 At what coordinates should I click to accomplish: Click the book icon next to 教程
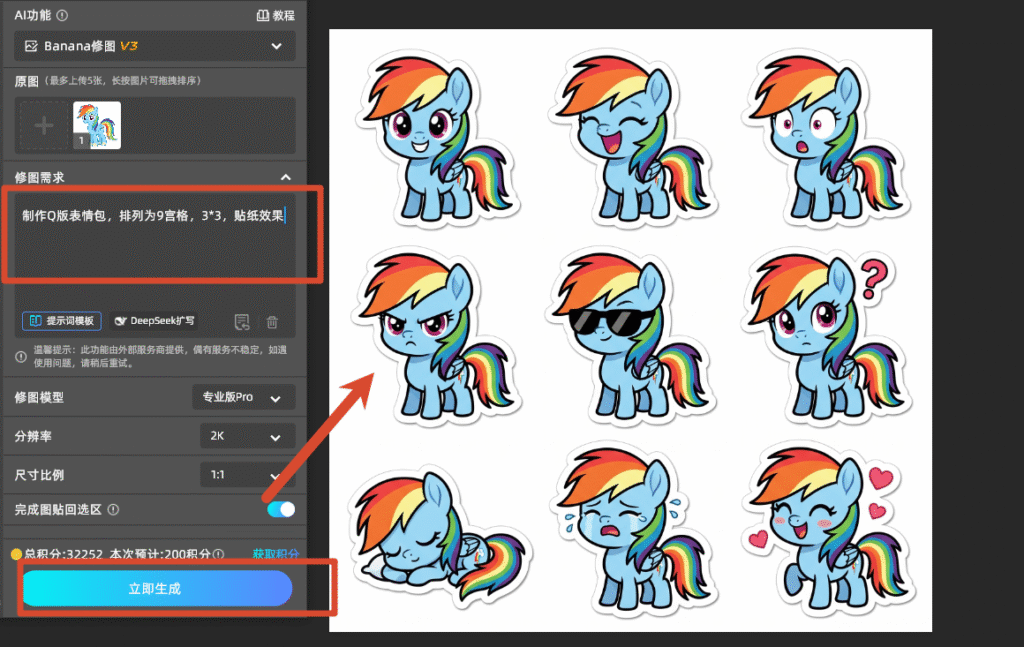(263, 15)
